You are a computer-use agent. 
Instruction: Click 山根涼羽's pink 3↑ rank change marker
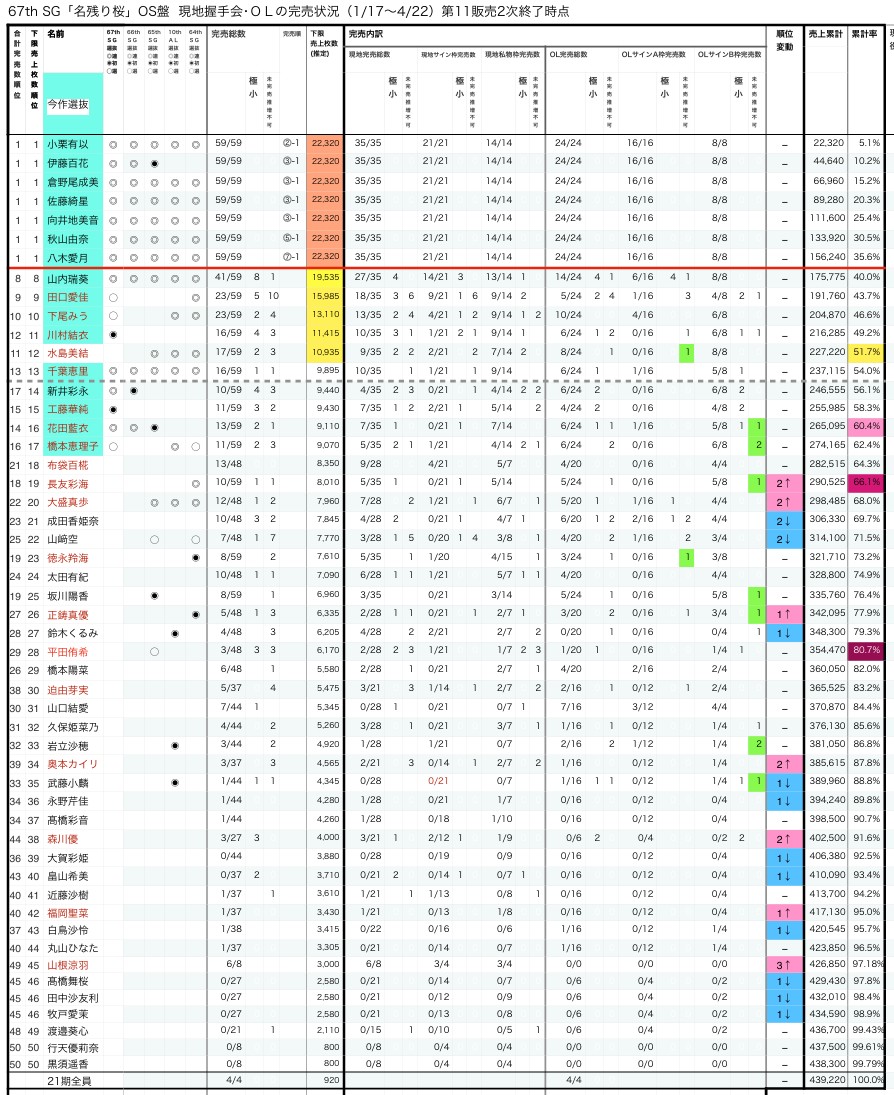783,965
